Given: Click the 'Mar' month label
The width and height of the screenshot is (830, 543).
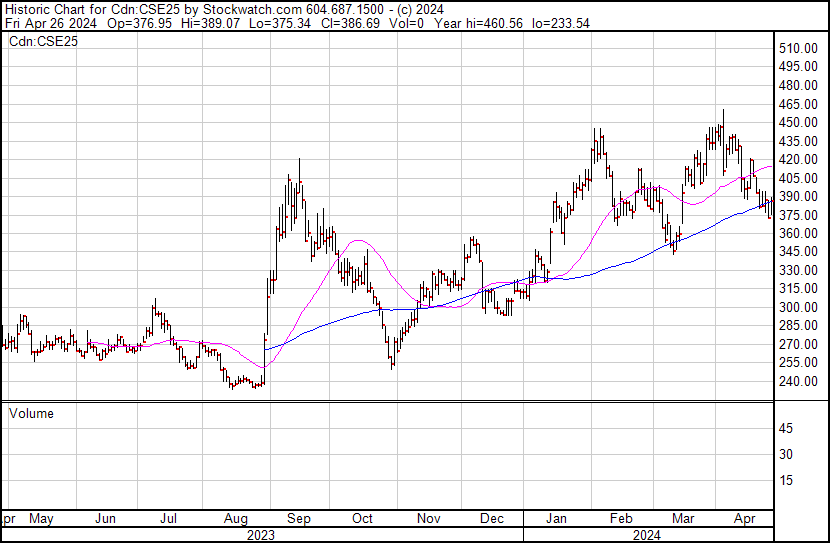Looking at the screenshot, I should click(x=683, y=519).
